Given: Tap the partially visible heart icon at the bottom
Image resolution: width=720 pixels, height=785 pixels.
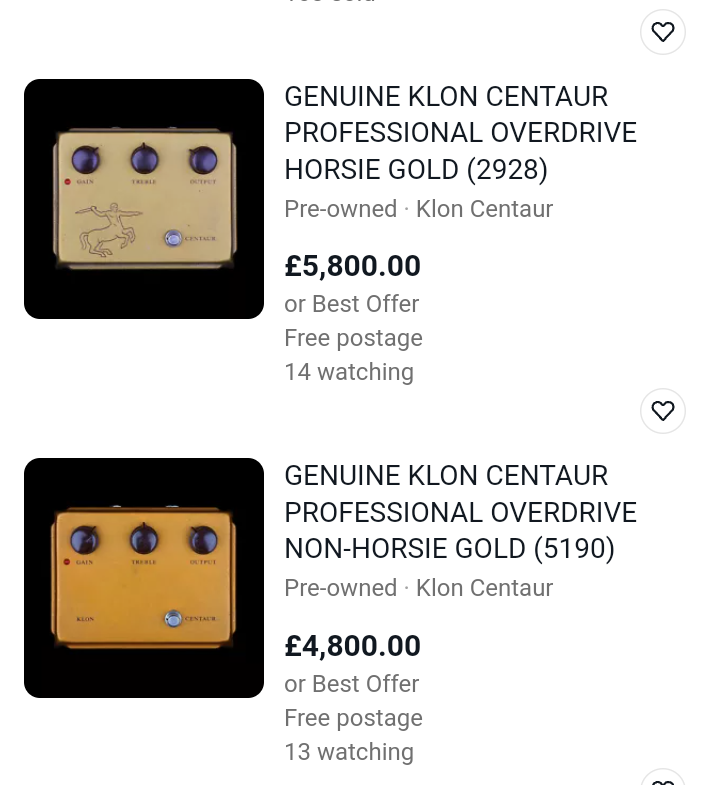Looking at the screenshot, I should tap(663, 780).
